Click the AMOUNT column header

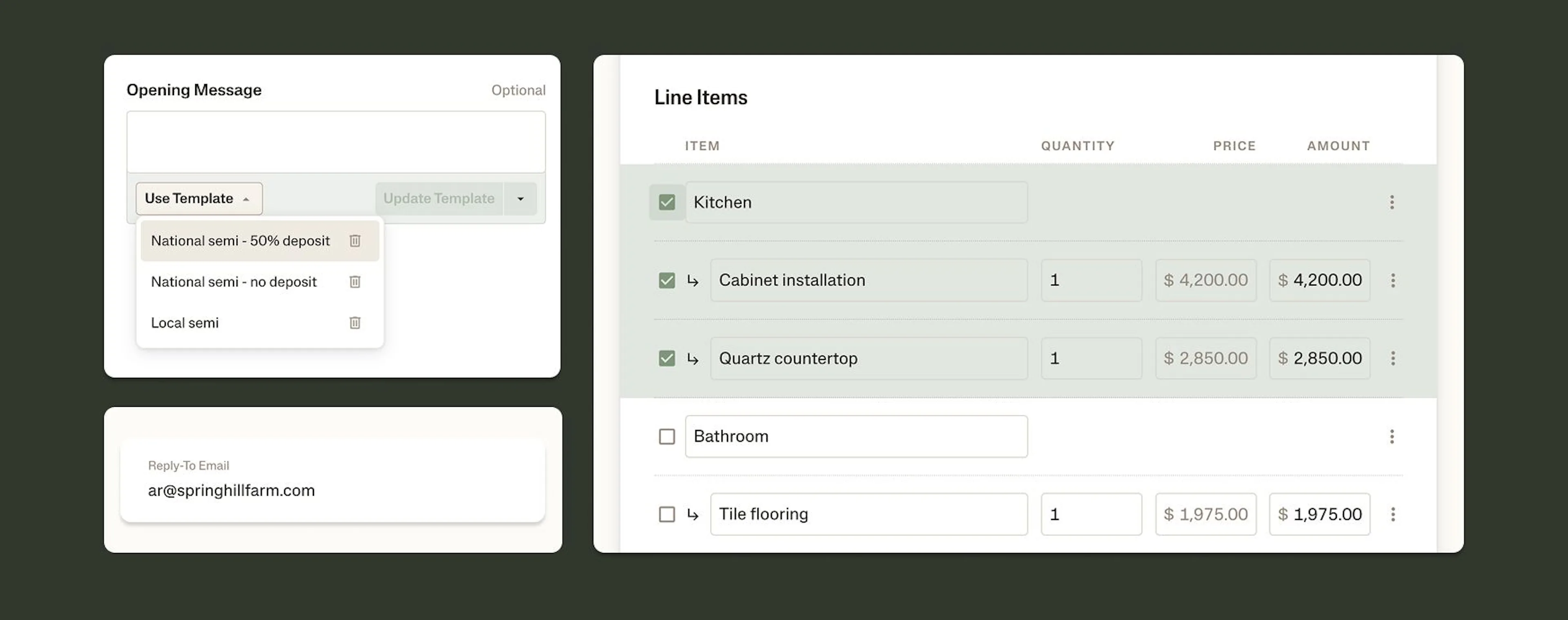(x=1339, y=146)
